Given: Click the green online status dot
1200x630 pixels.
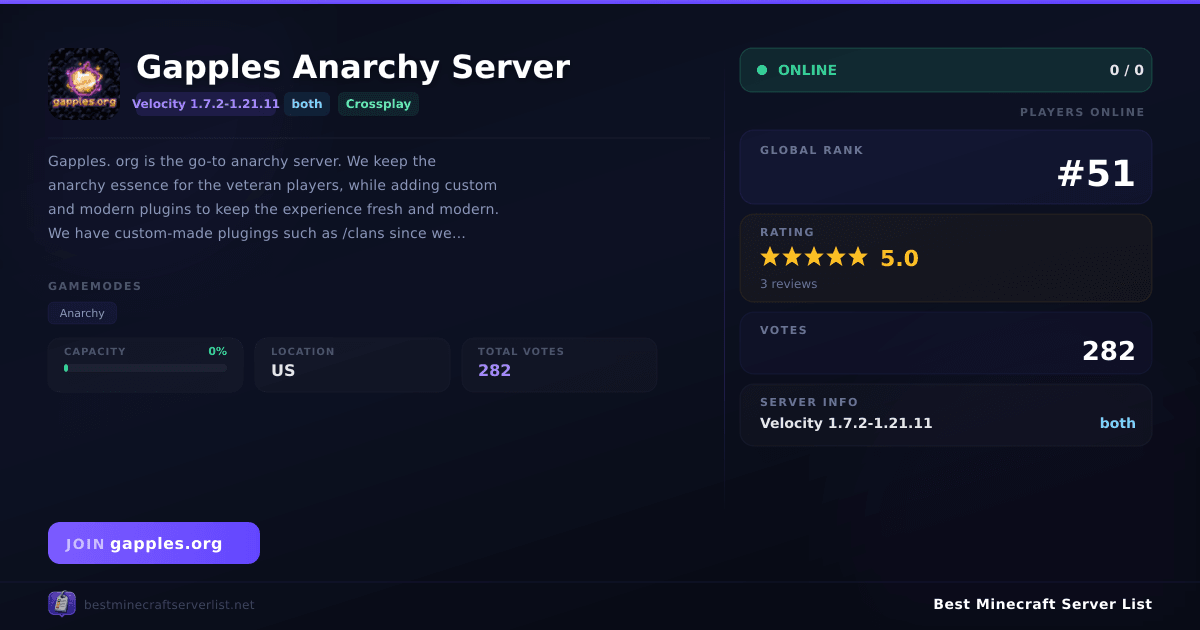Looking at the screenshot, I should pyautogui.click(x=762, y=70).
